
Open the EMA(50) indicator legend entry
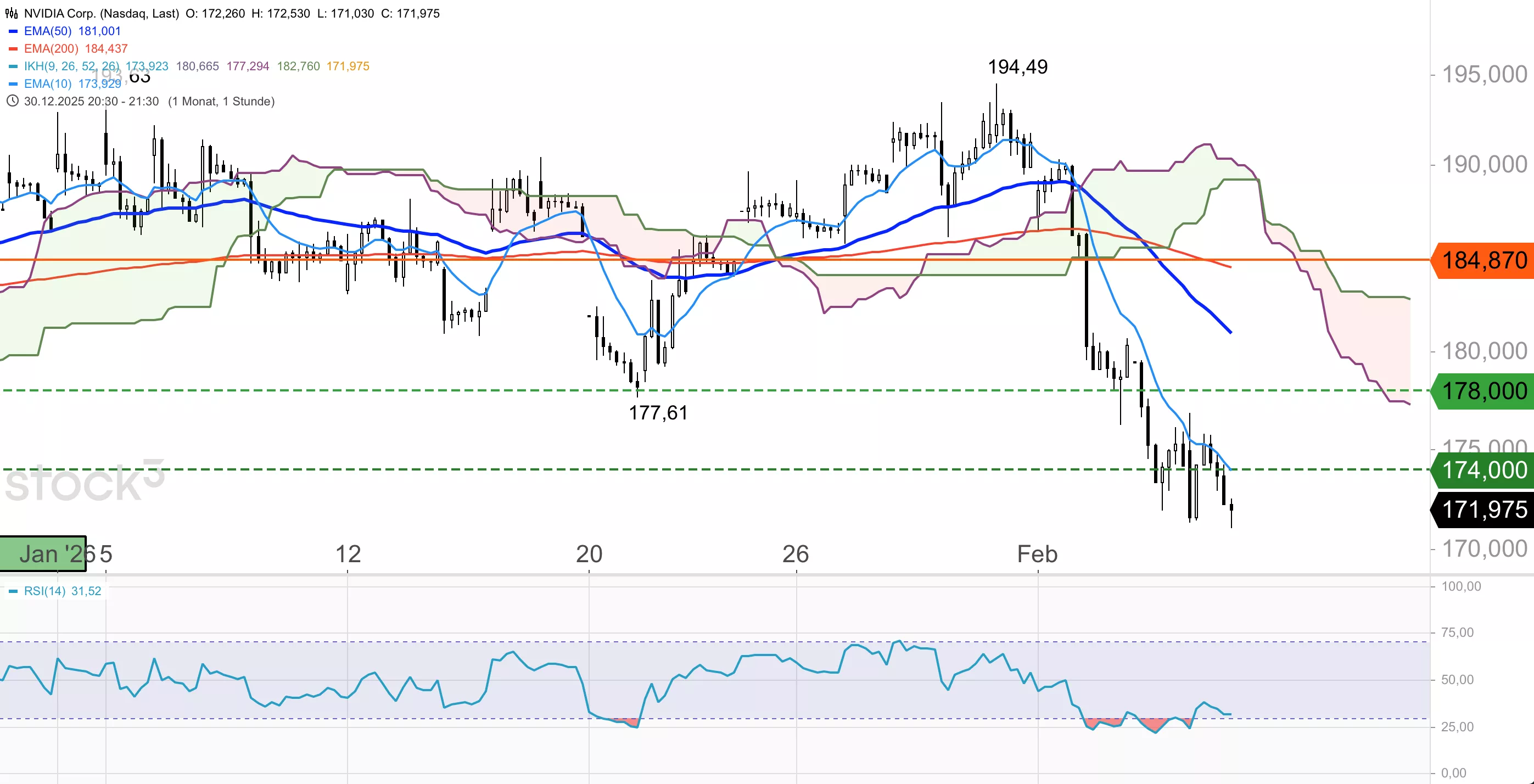click(x=48, y=31)
